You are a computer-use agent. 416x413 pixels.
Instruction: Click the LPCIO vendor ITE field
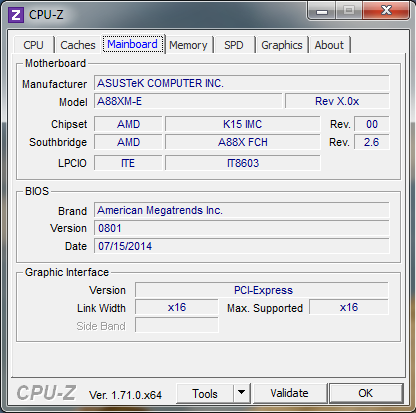(x=128, y=163)
